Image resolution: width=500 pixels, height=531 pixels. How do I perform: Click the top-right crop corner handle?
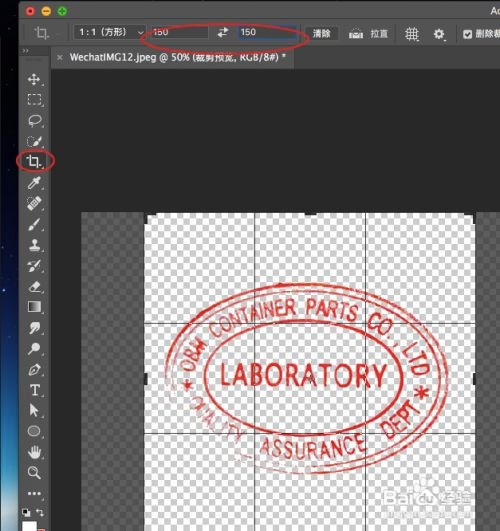[x=471, y=217]
